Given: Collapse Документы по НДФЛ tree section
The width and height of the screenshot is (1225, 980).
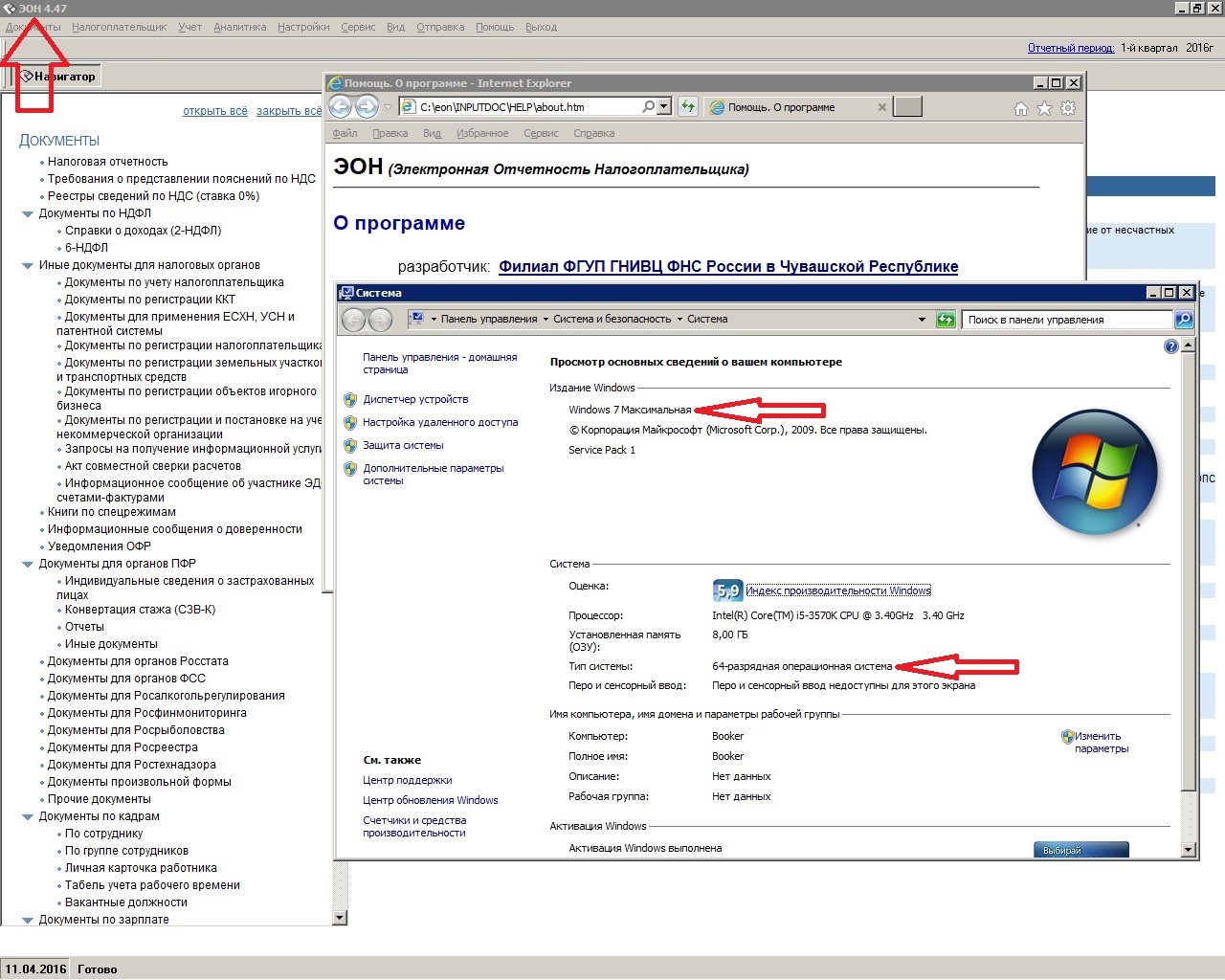Looking at the screenshot, I should (x=28, y=214).
